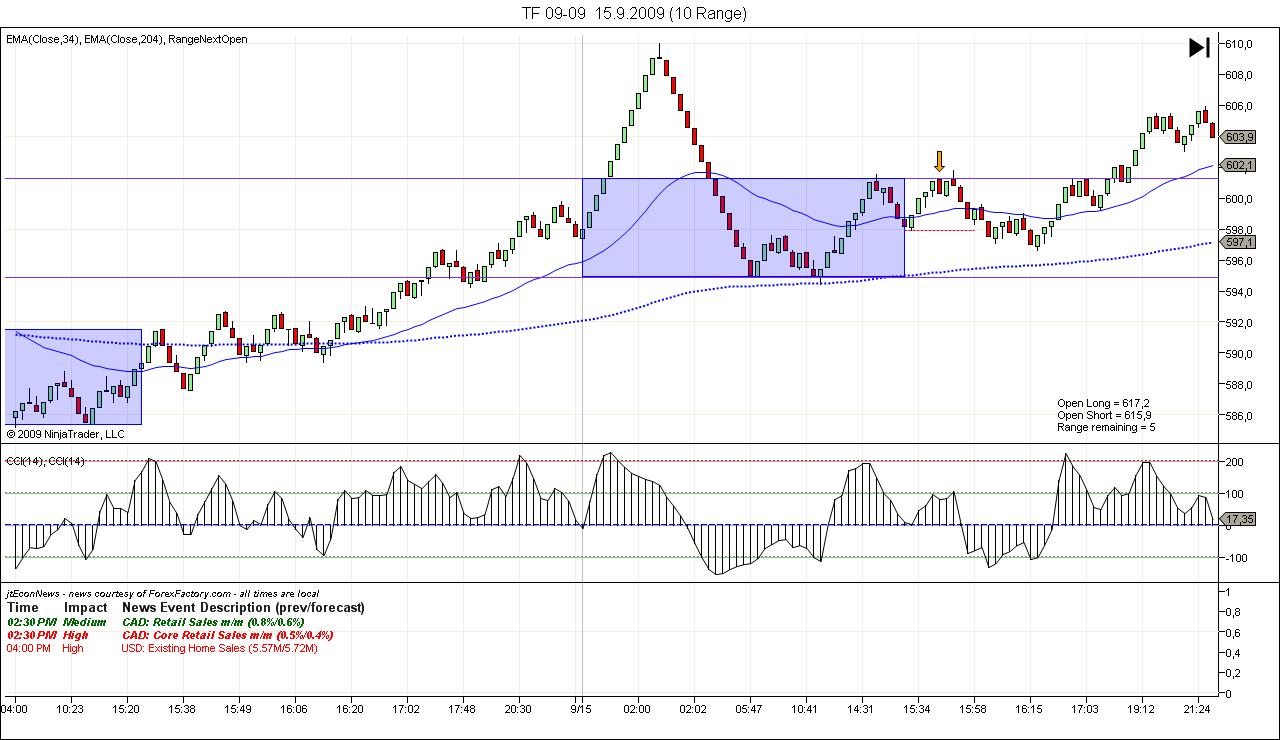Click the "Range remaining = 5" text
This screenshot has height=740, width=1280.
[x=1107, y=427]
